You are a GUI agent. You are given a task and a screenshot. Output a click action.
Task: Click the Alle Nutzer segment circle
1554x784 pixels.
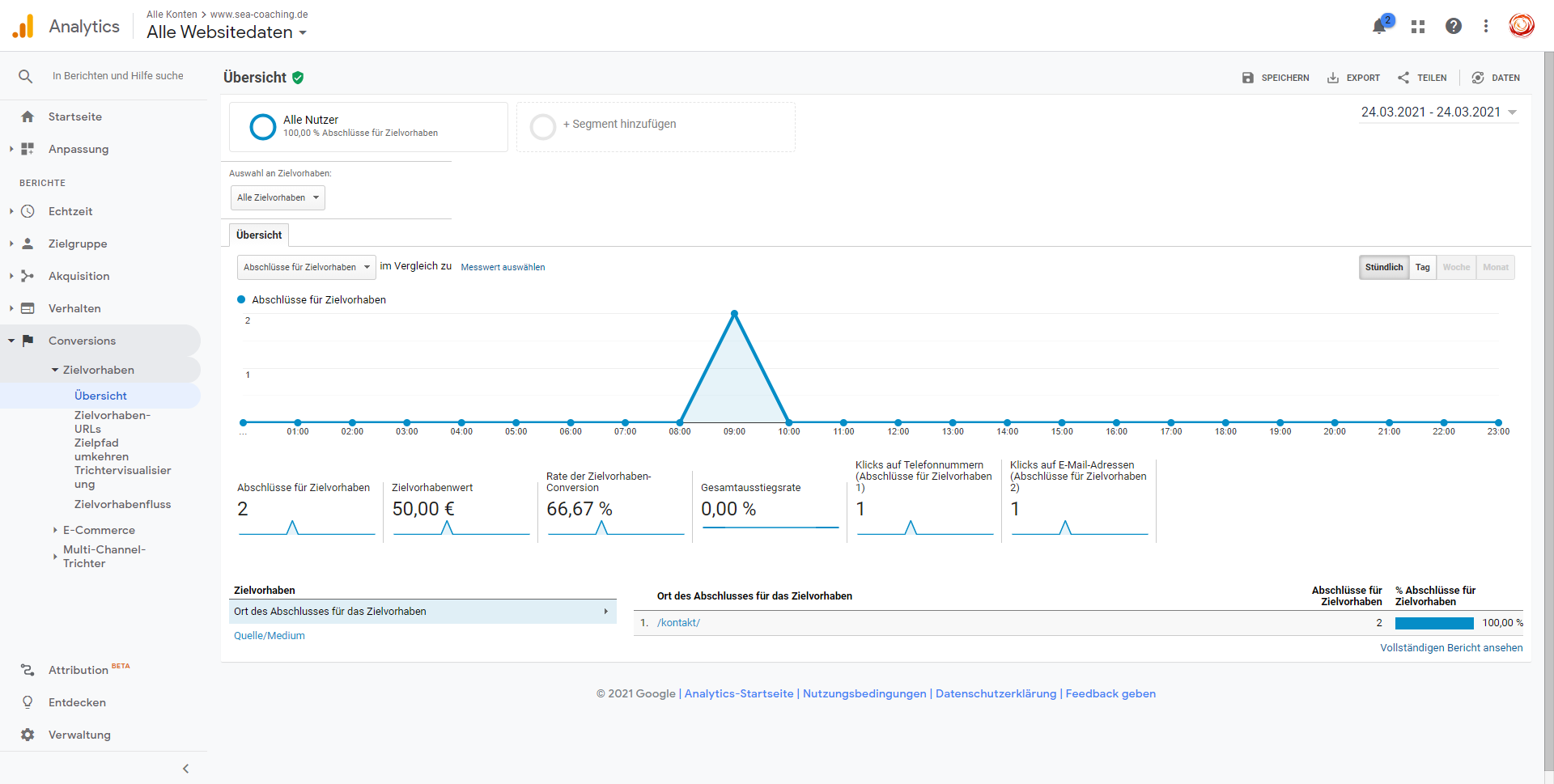pos(263,127)
